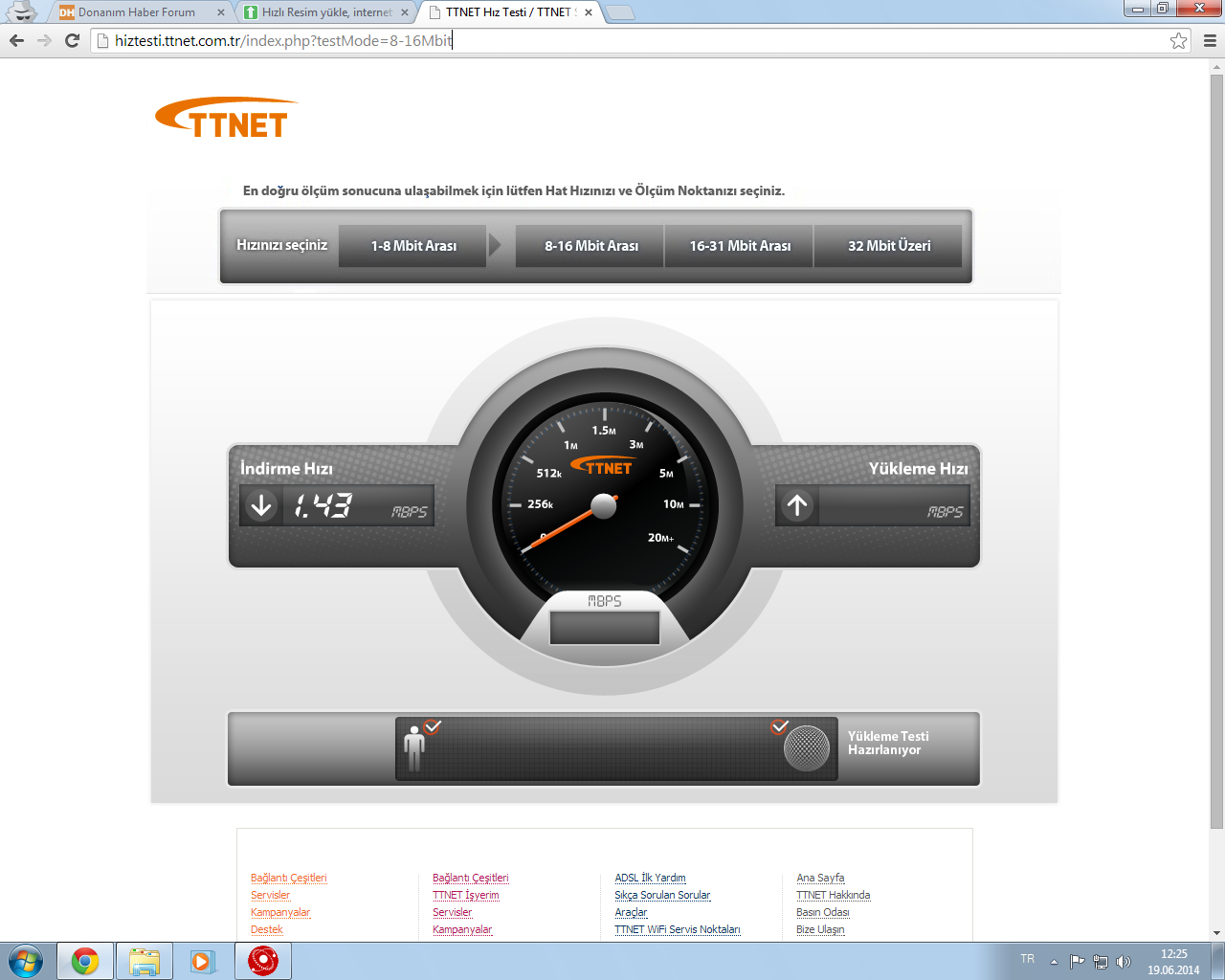Screen dimensions: 1225x980
Task: Click the person figure on the progress bar
Action: [414, 746]
